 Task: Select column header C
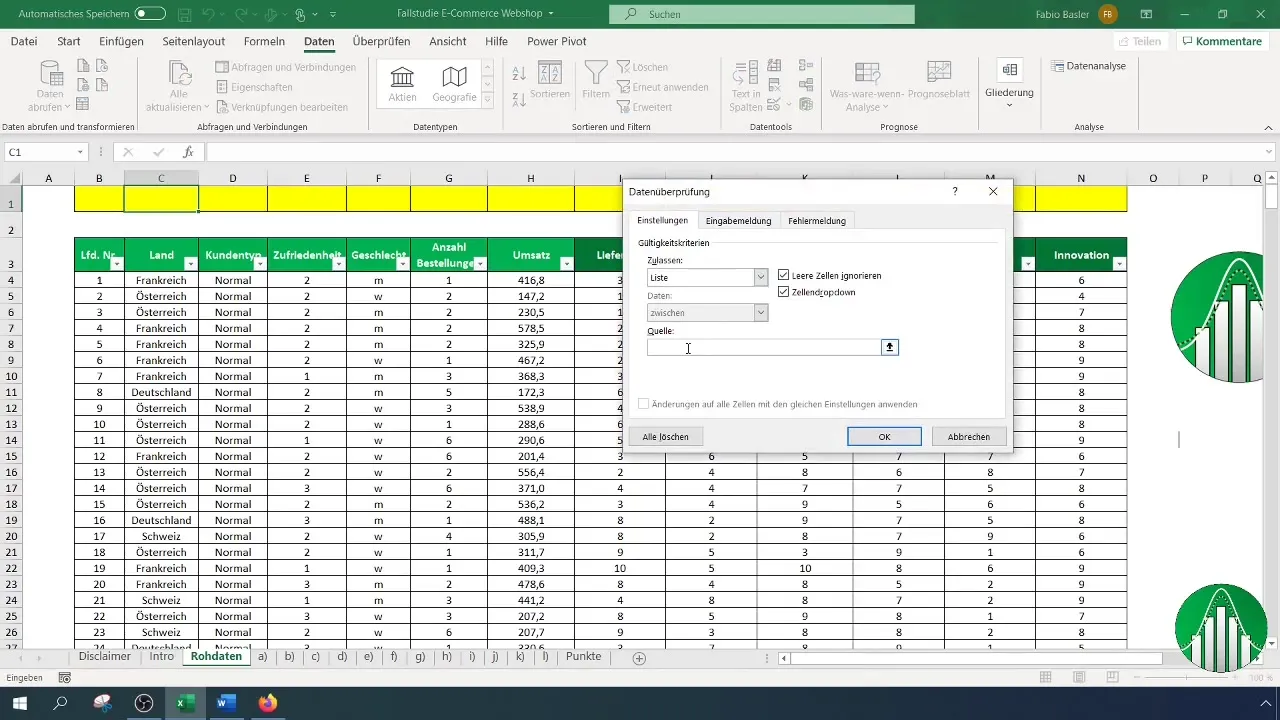click(x=161, y=178)
